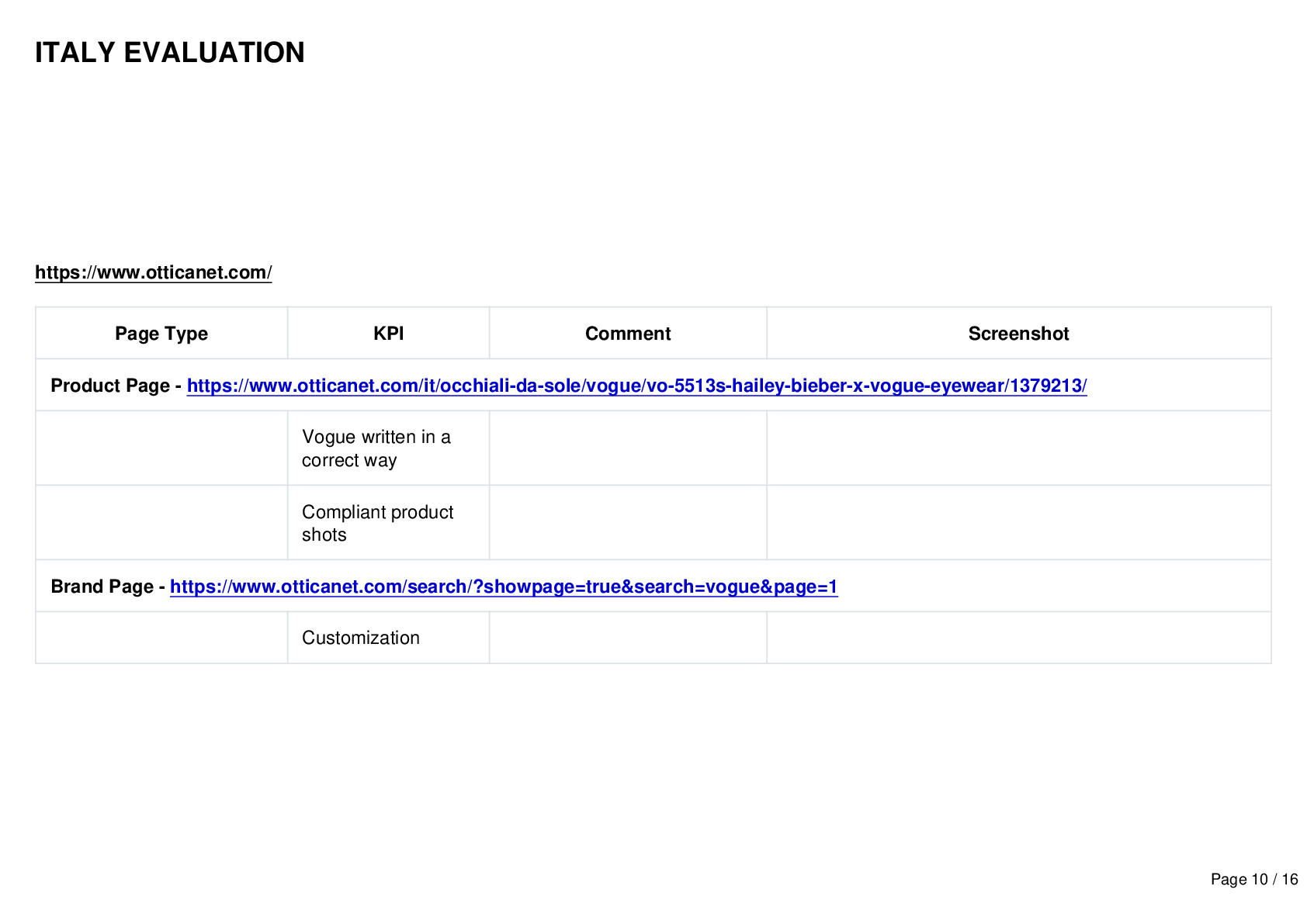This screenshot has height=924, width=1307.
Task: Click the 'Brand Page -' label
Action: [108, 587]
